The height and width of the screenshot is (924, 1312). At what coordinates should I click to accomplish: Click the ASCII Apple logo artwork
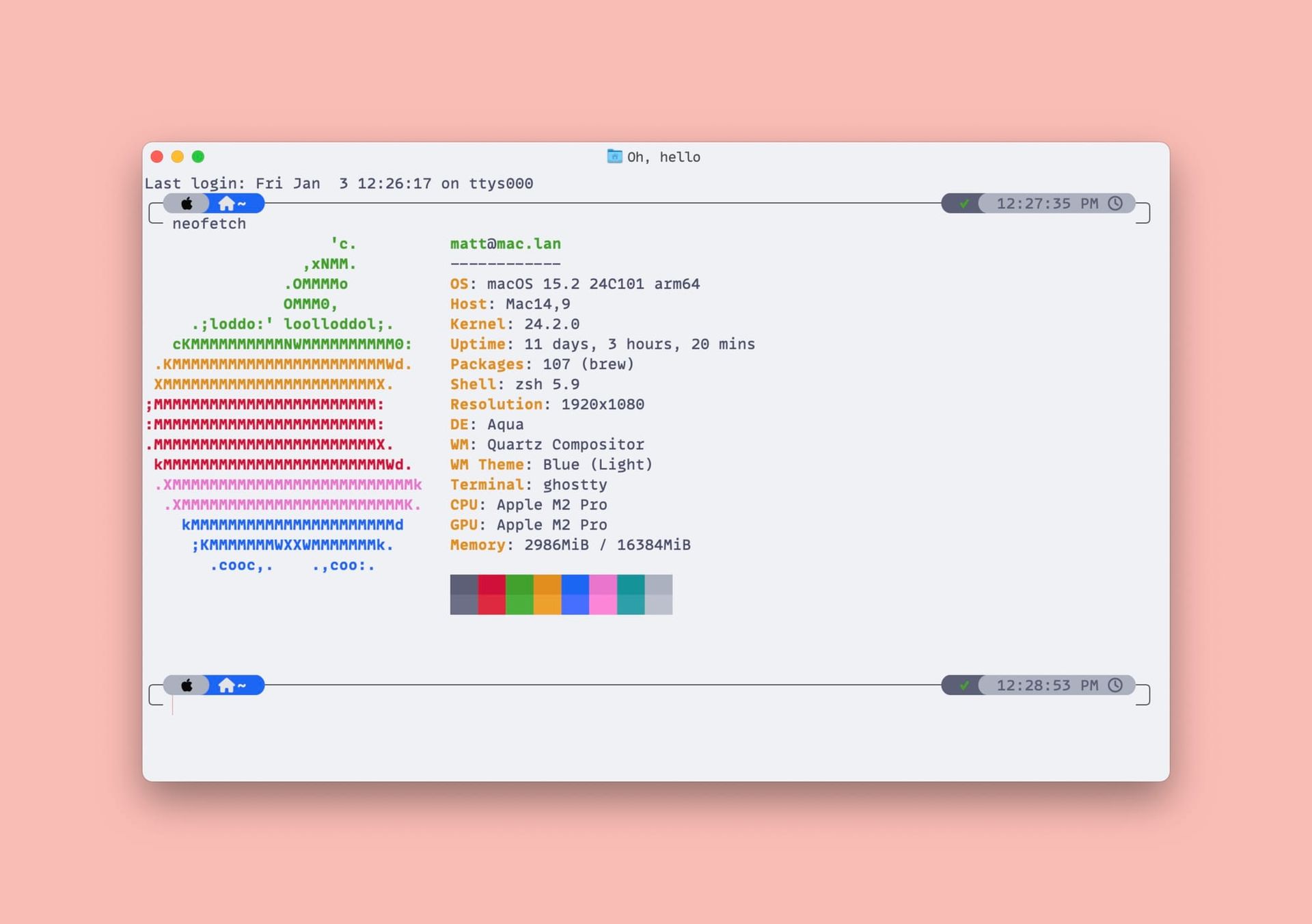(x=287, y=403)
